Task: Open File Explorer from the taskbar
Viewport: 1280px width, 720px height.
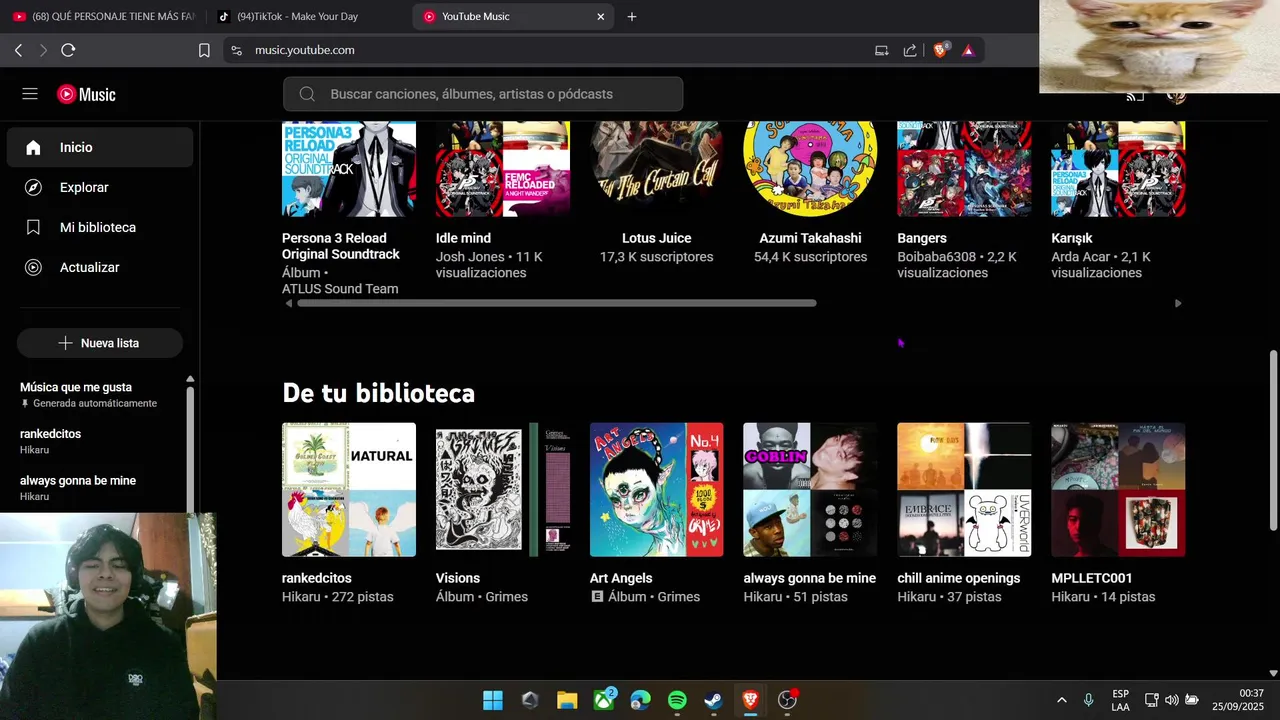Action: [567, 700]
